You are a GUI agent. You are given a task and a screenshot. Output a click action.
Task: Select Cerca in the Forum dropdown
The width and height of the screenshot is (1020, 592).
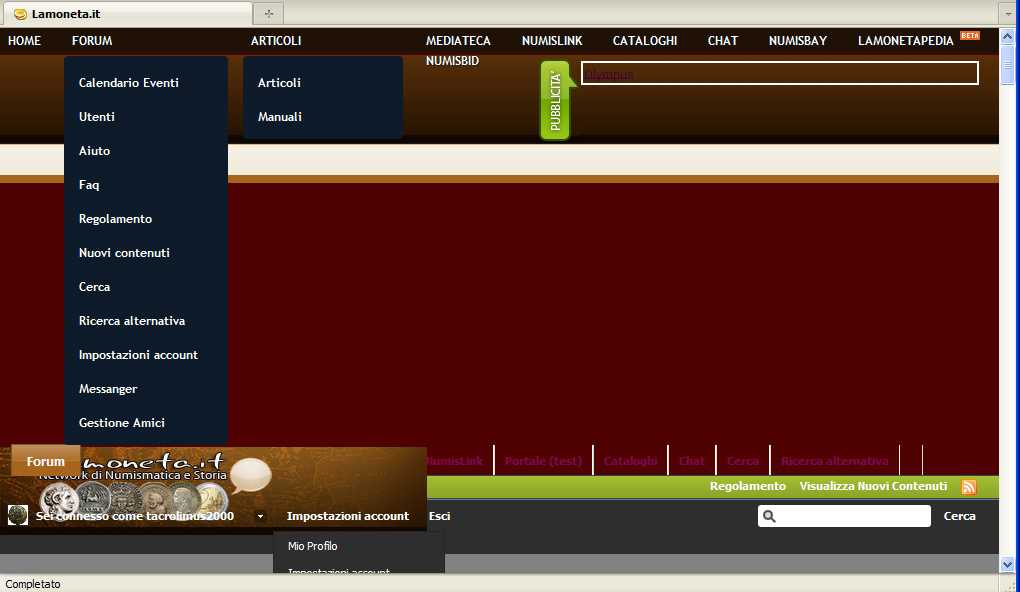click(94, 287)
